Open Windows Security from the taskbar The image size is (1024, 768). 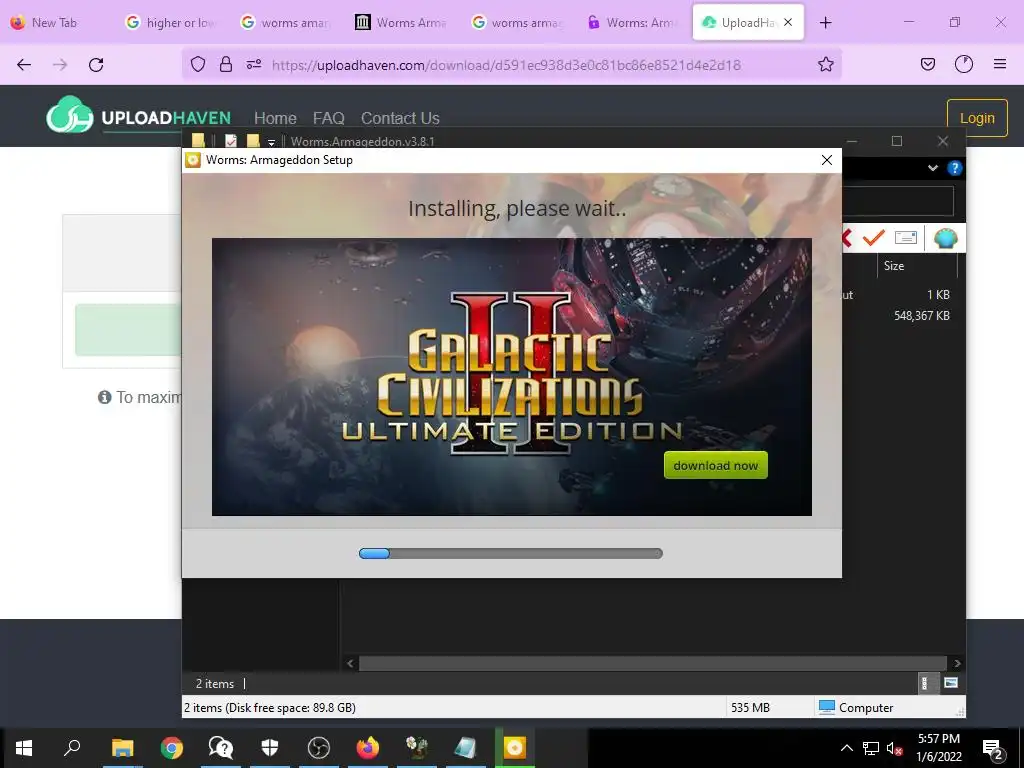tap(270, 747)
